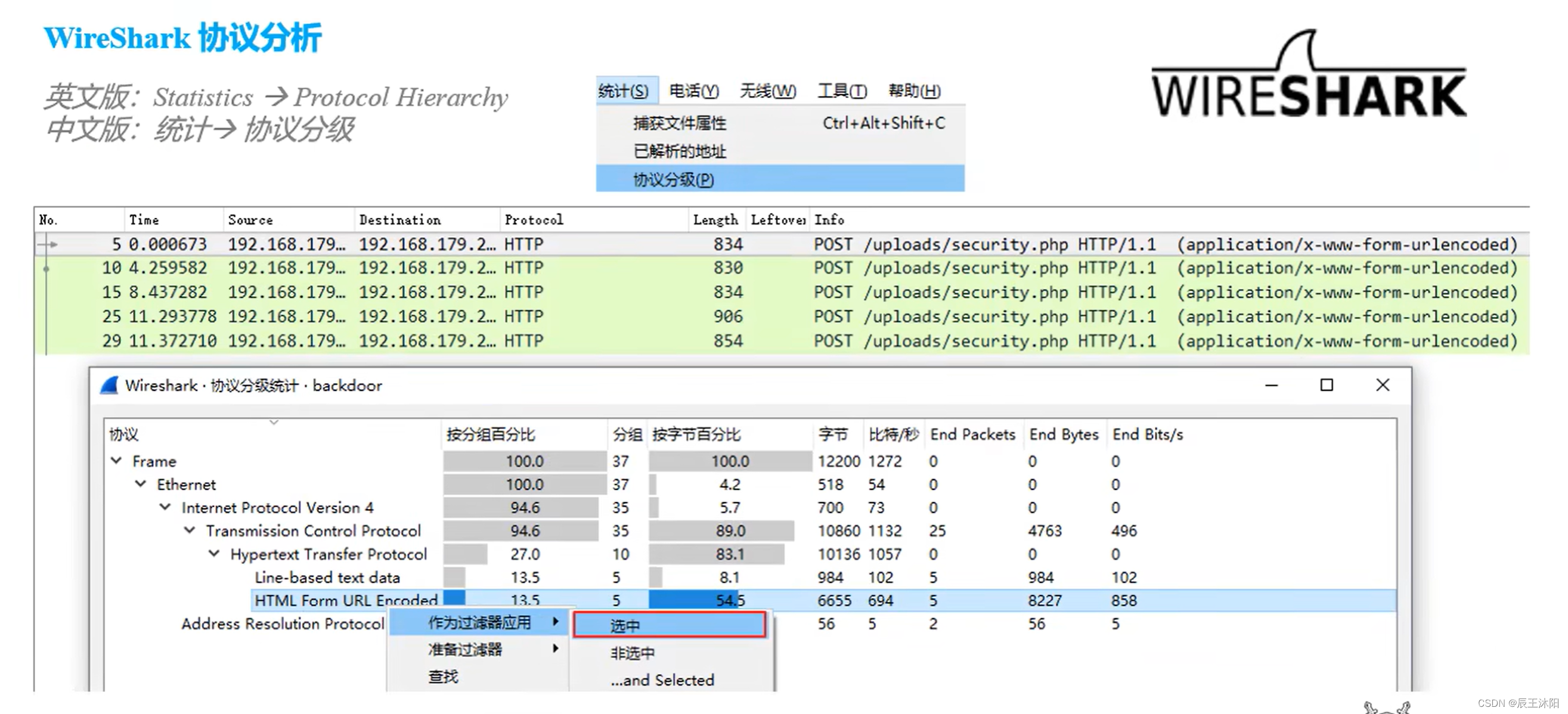Open the 电话(Y) menu
This screenshot has width=1568, height=714.
(694, 91)
